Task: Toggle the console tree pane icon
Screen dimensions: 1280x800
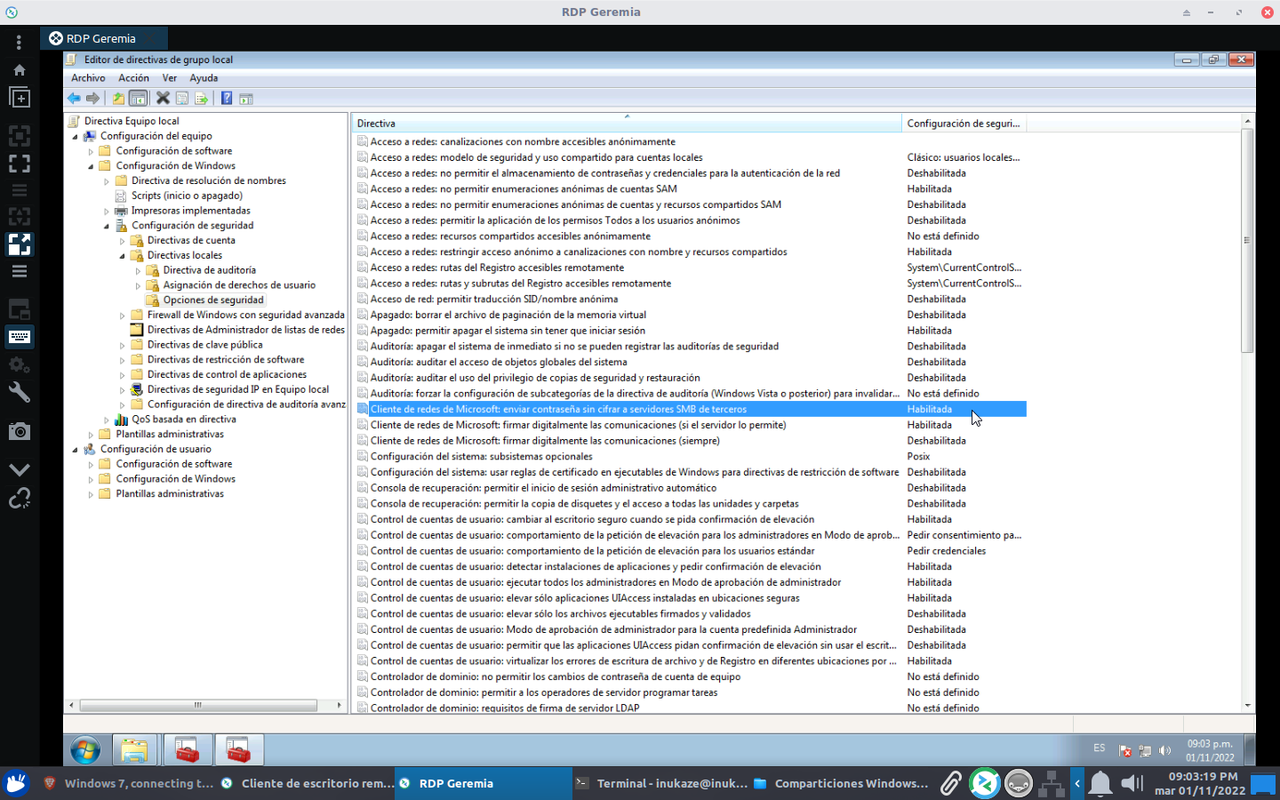Action: point(138,98)
